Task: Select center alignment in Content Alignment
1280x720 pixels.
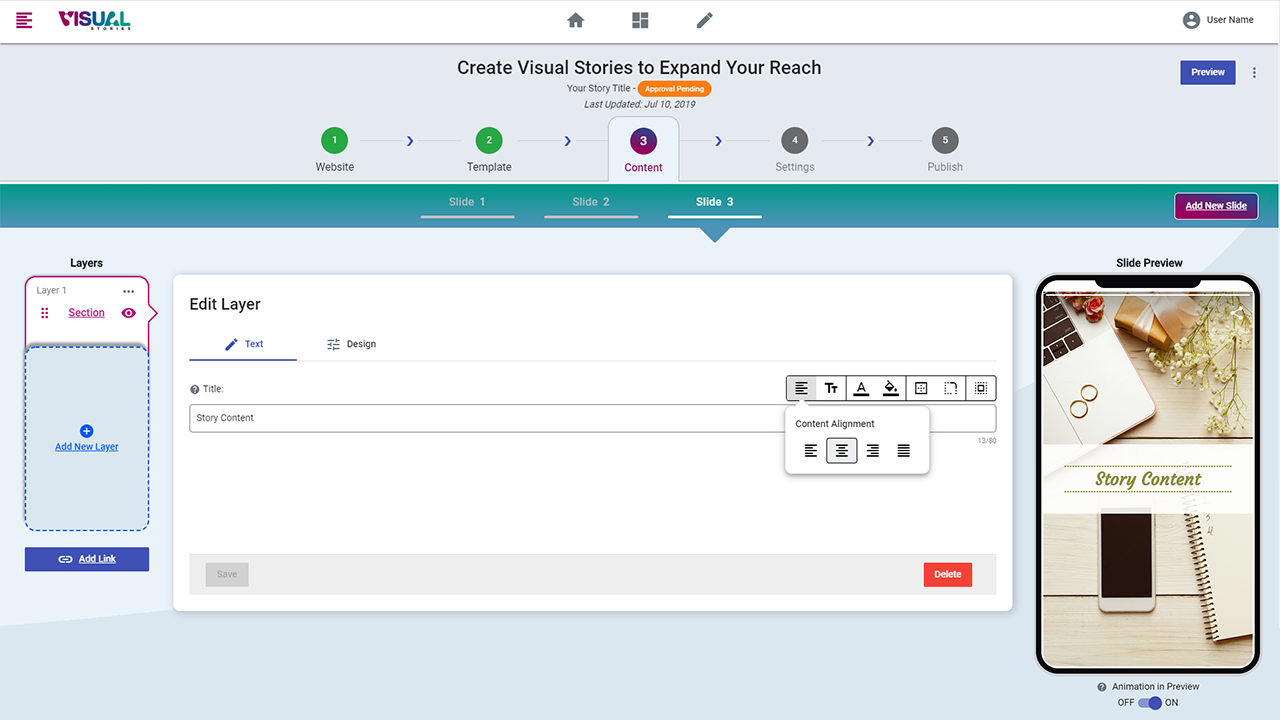Action: tap(842, 451)
